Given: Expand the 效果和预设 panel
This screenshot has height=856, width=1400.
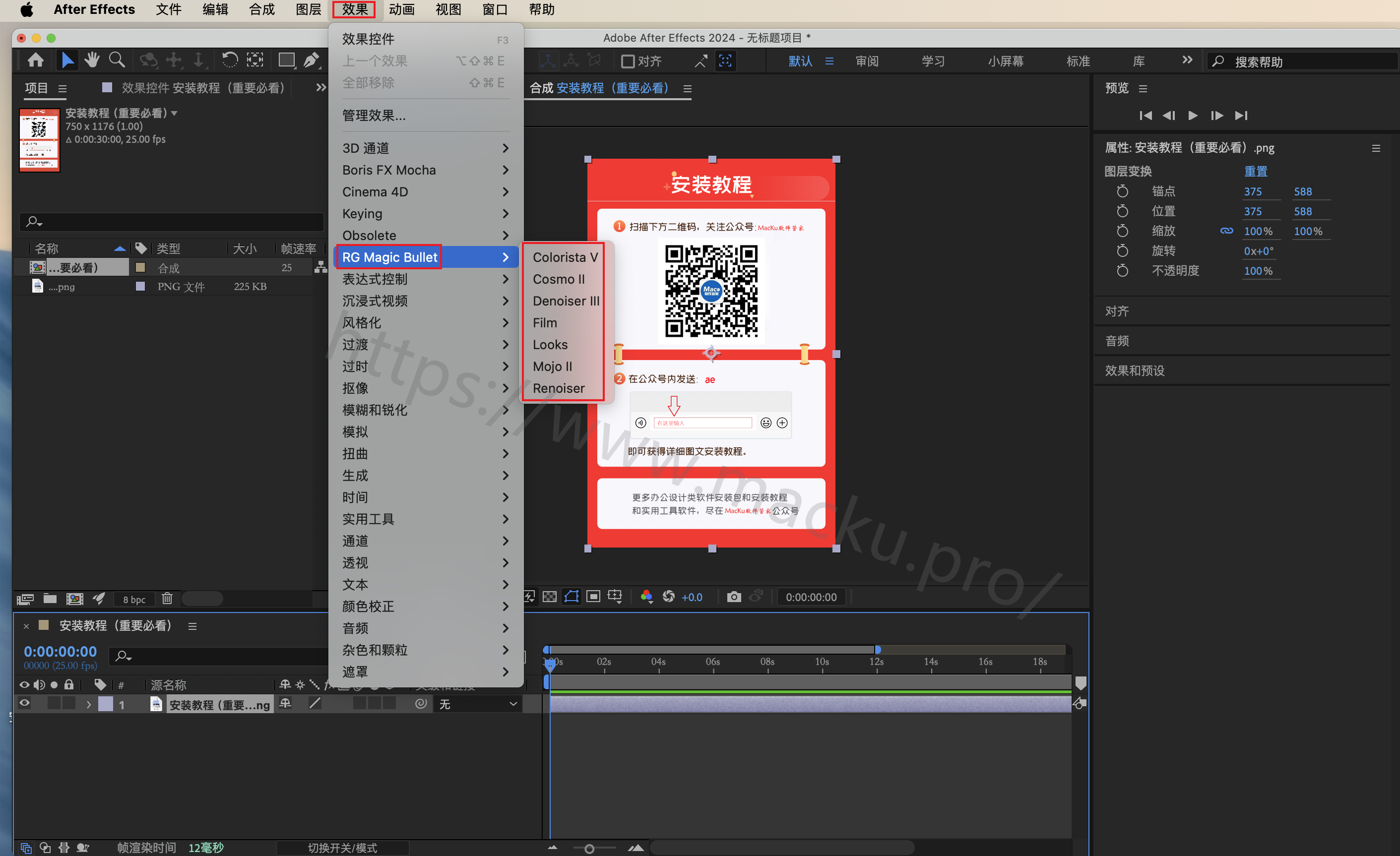Looking at the screenshot, I should click(1134, 371).
